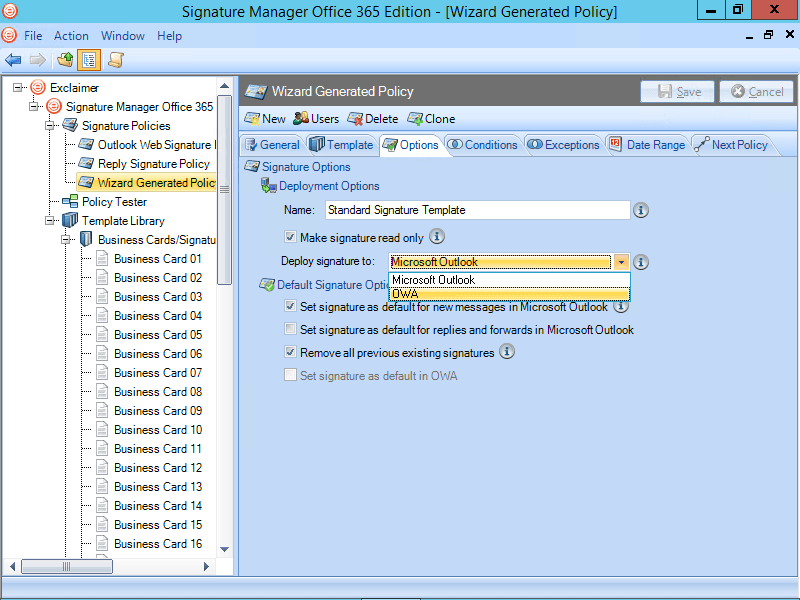Image resolution: width=800 pixels, height=600 pixels.
Task: Open the Deploy signature to dropdown arrow
Action: pyautogui.click(x=621, y=262)
